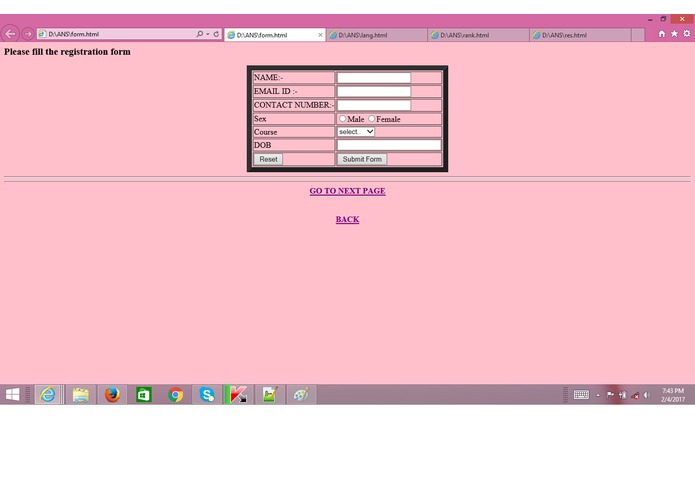This screenshot has height=494, width=695.
Task: Switch to the form.html tab
Action: pyautogui.click(x=275, y=35)
